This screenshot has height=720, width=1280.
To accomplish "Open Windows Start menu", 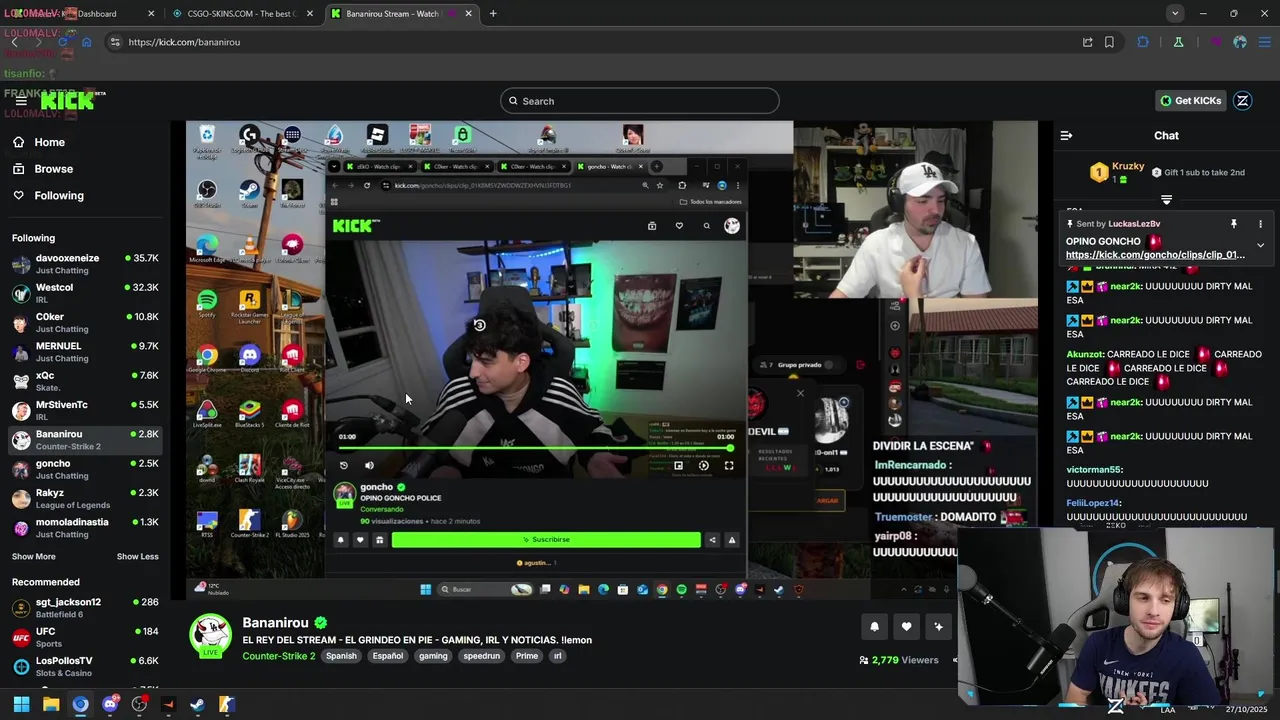I will pos(21,704).
